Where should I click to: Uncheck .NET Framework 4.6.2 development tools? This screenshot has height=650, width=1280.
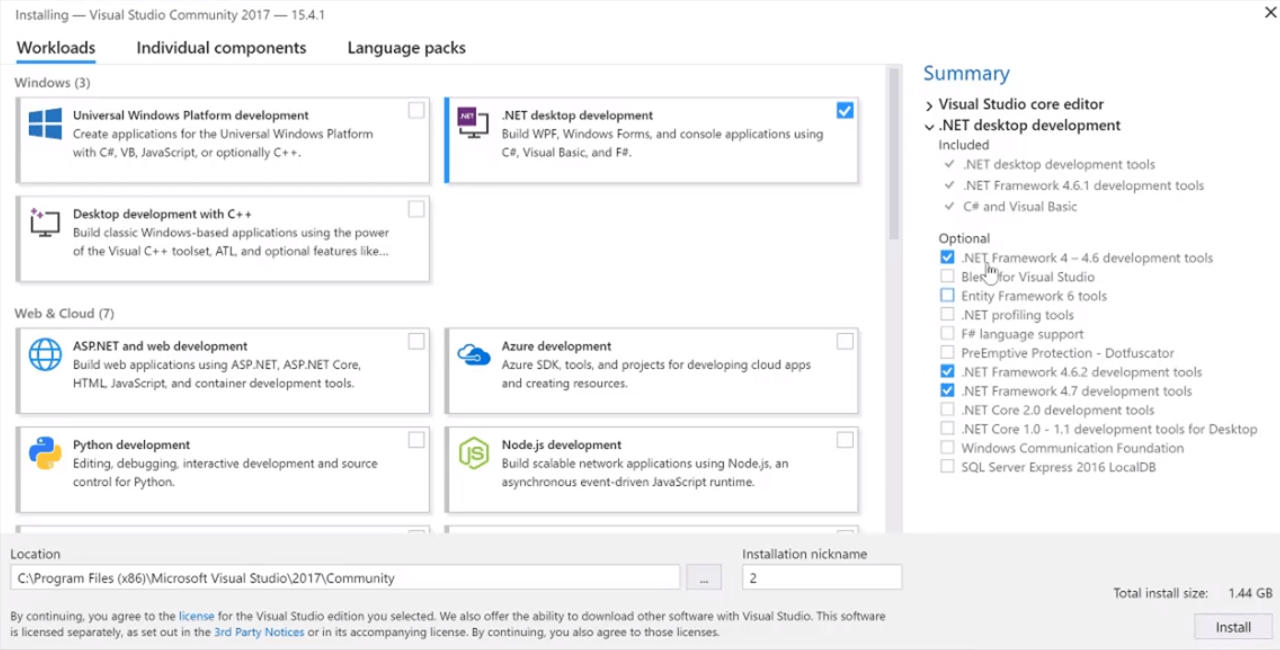(x=947, y=371)
